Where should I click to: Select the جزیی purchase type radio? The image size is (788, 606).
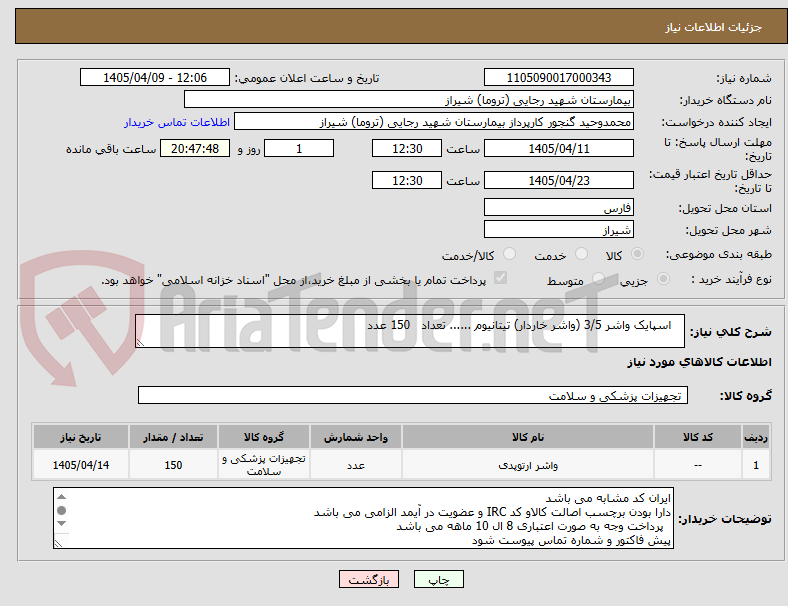663,279
